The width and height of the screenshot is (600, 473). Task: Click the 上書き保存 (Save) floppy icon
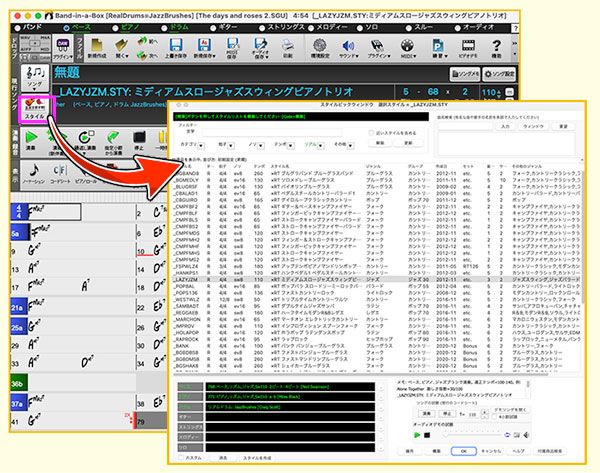(x=176, y=48)
